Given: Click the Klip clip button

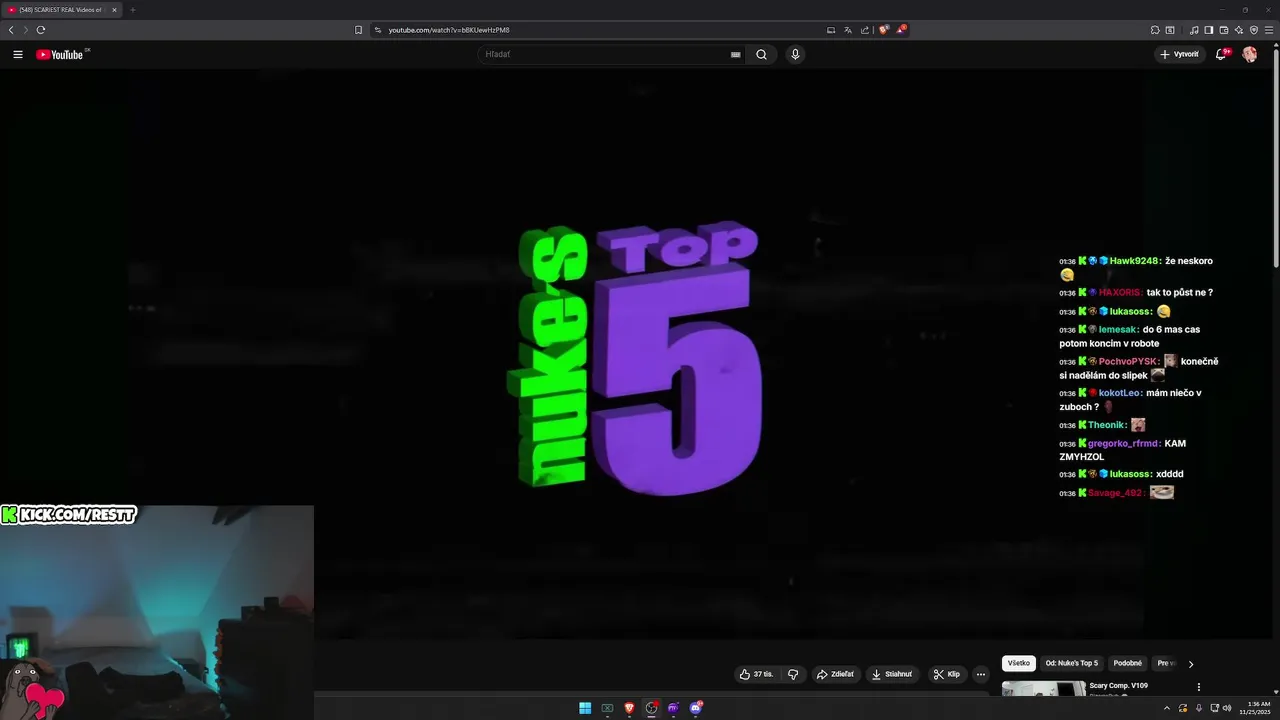Looking at the screenshot, I should point(947,674).
